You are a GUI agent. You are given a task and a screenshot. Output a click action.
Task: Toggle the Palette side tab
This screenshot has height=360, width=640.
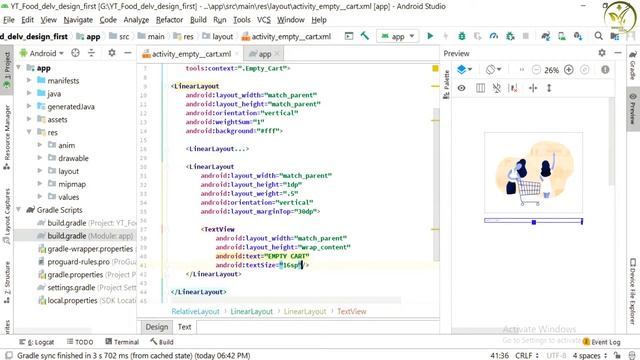click(x=446, y=84)
